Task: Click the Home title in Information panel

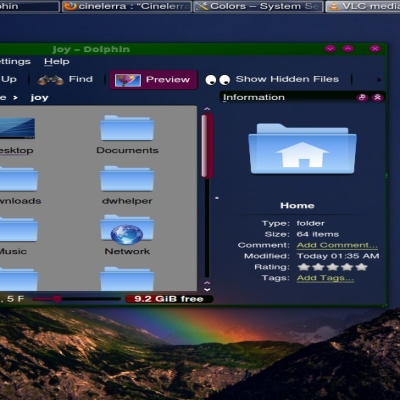Action: point(297,205)
